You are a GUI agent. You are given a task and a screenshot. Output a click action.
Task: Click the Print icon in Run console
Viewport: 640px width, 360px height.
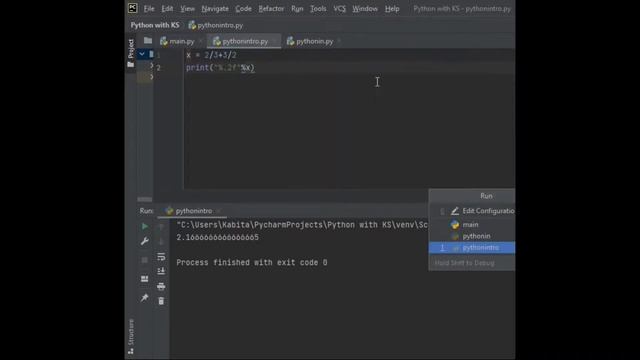coord(161,286)
